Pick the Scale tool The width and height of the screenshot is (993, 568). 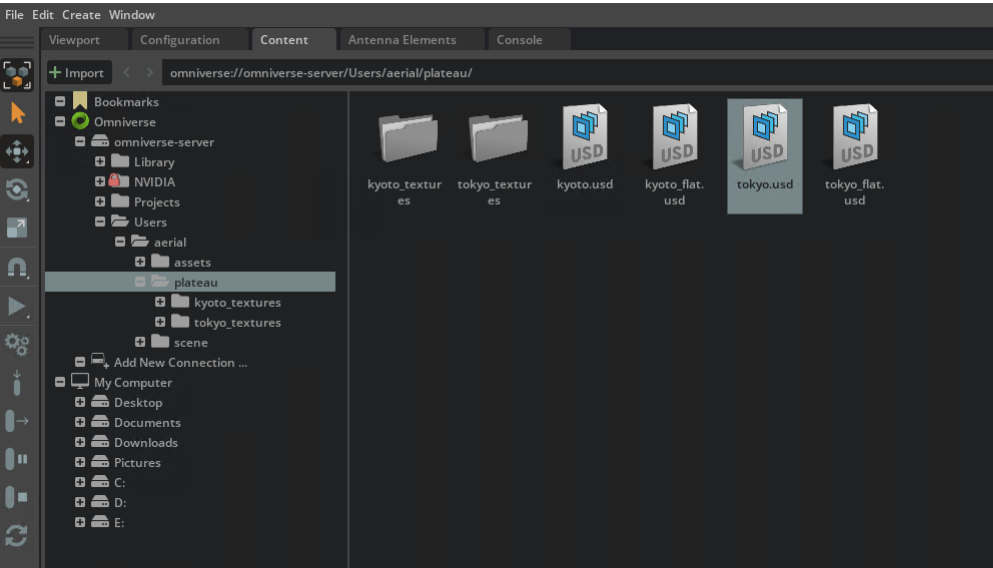click(18, 228)
